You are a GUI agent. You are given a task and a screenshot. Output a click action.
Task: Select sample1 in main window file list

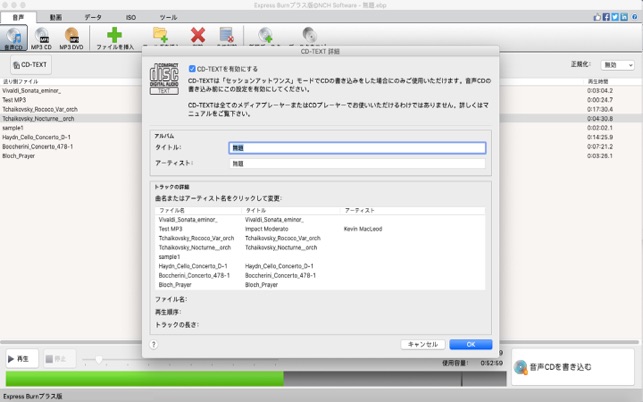coord(13,128)
